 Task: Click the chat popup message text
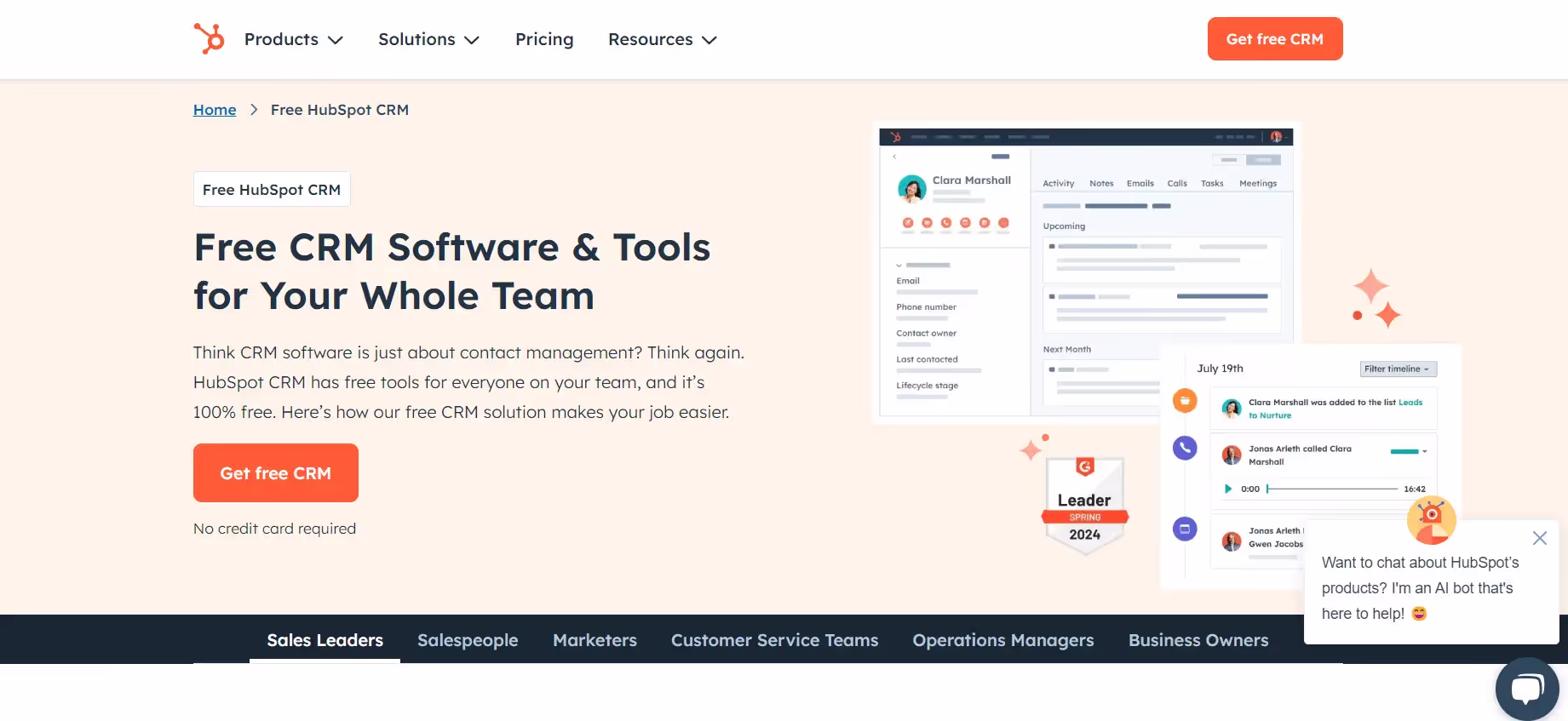[x=1421, y=588]
